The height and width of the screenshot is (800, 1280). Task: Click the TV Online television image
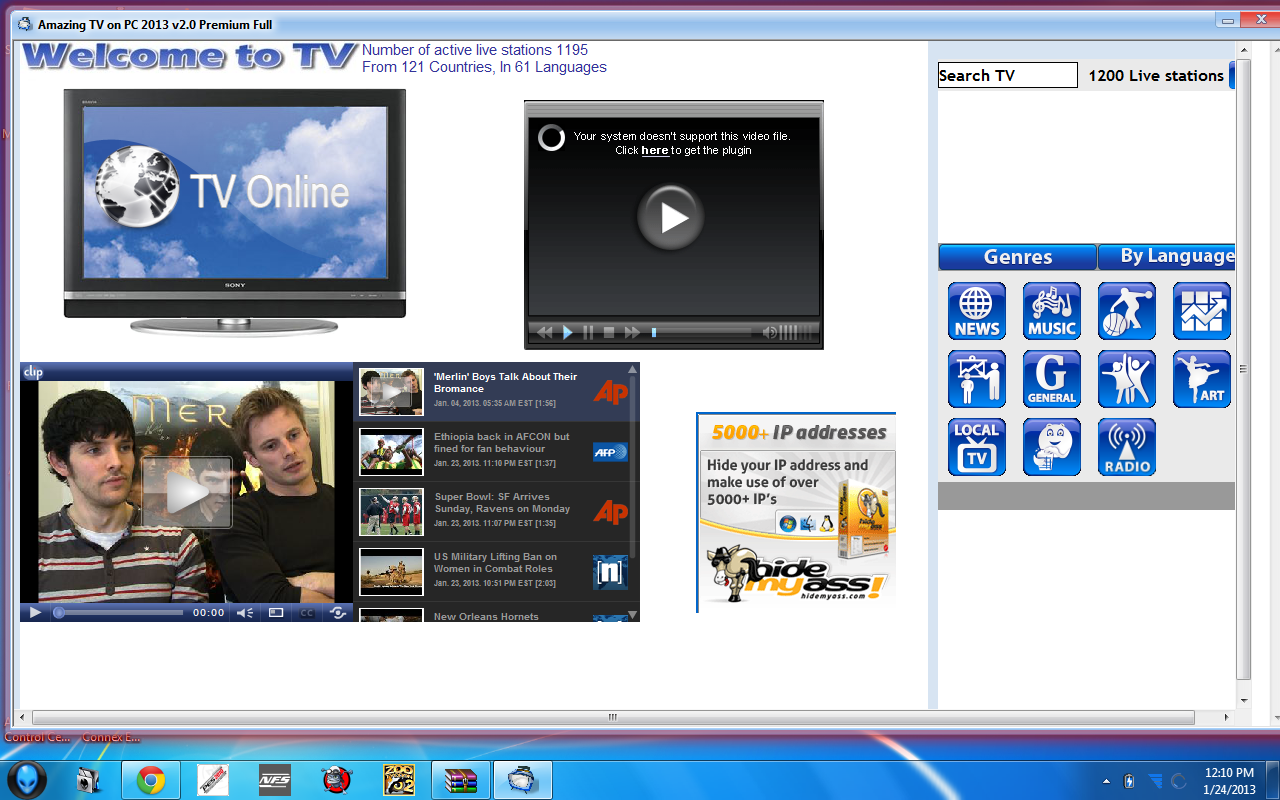tap(235, 212)
